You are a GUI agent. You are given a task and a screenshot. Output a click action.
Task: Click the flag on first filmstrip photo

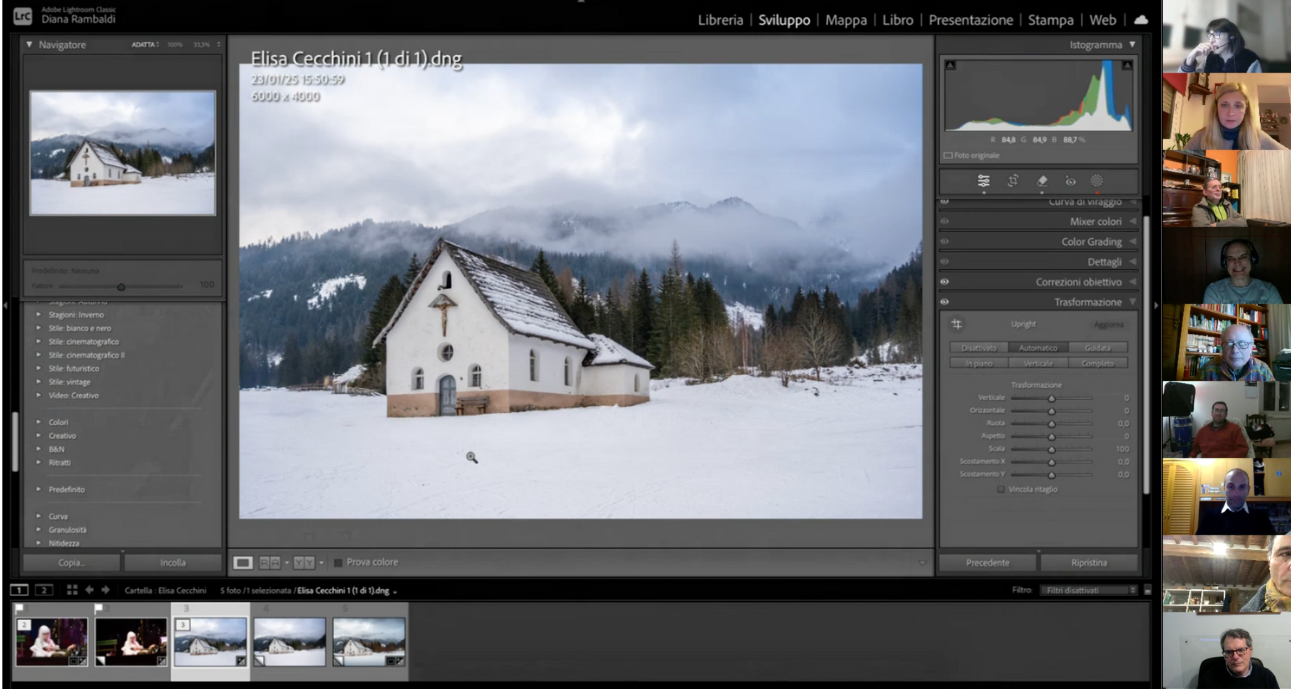click(19, 608)
